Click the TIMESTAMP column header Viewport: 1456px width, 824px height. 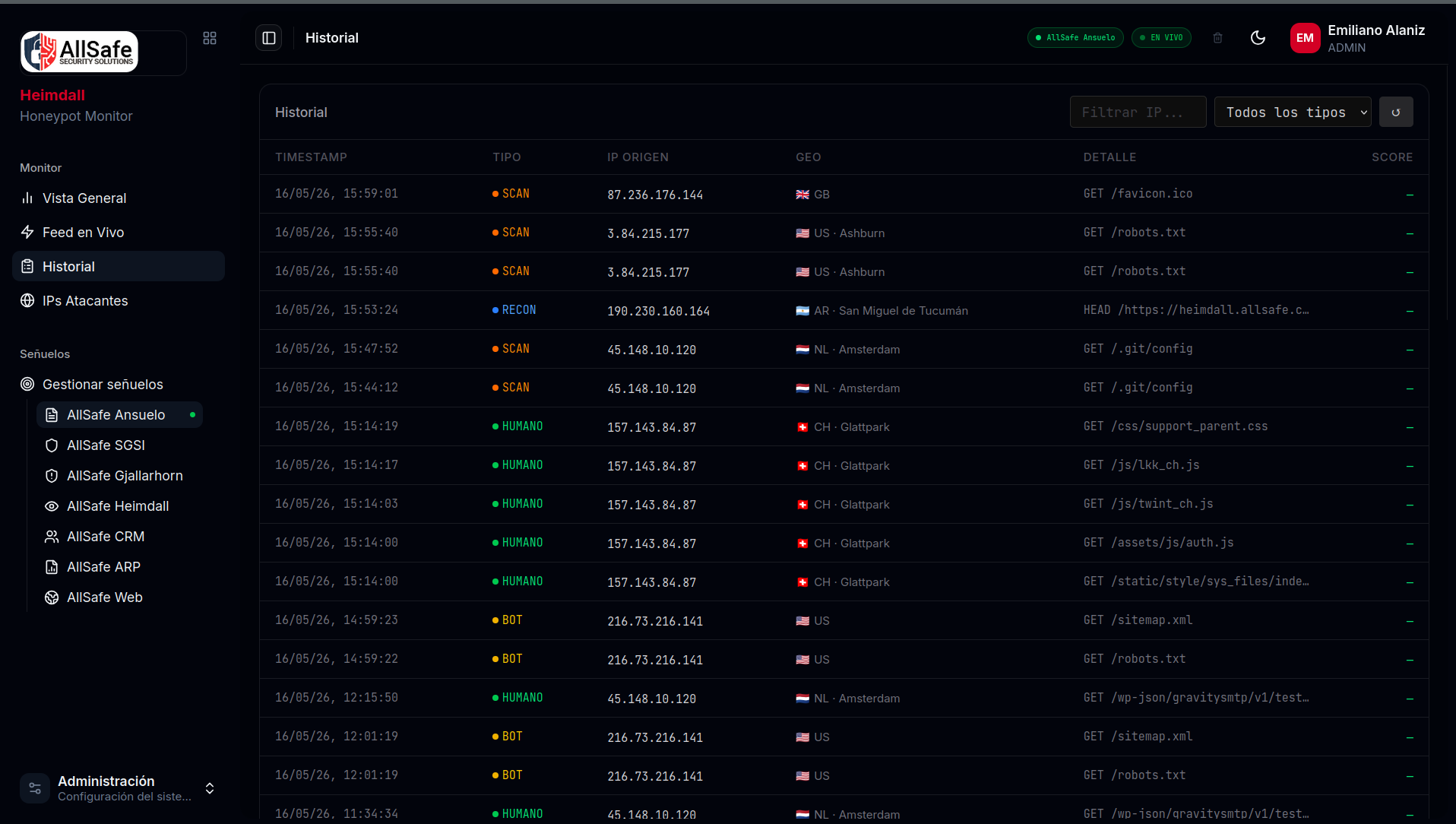tap(311, 157)
